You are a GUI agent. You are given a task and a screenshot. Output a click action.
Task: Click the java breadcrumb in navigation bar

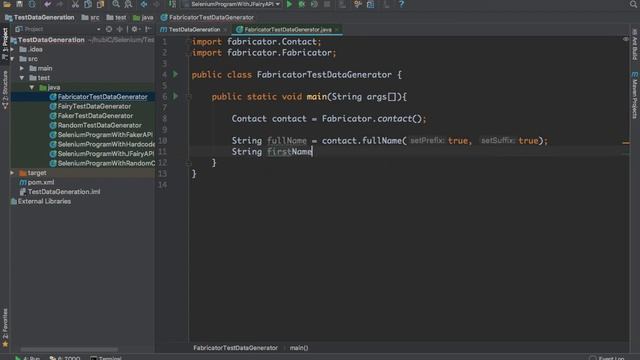[143, 18]
